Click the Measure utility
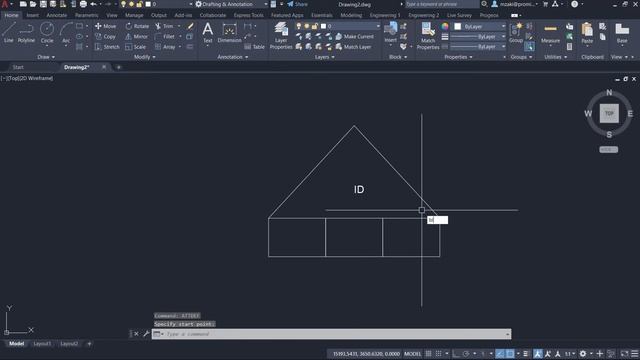This screenshot has width=640, height=360. pyautogui.click(x=550, y=33)
